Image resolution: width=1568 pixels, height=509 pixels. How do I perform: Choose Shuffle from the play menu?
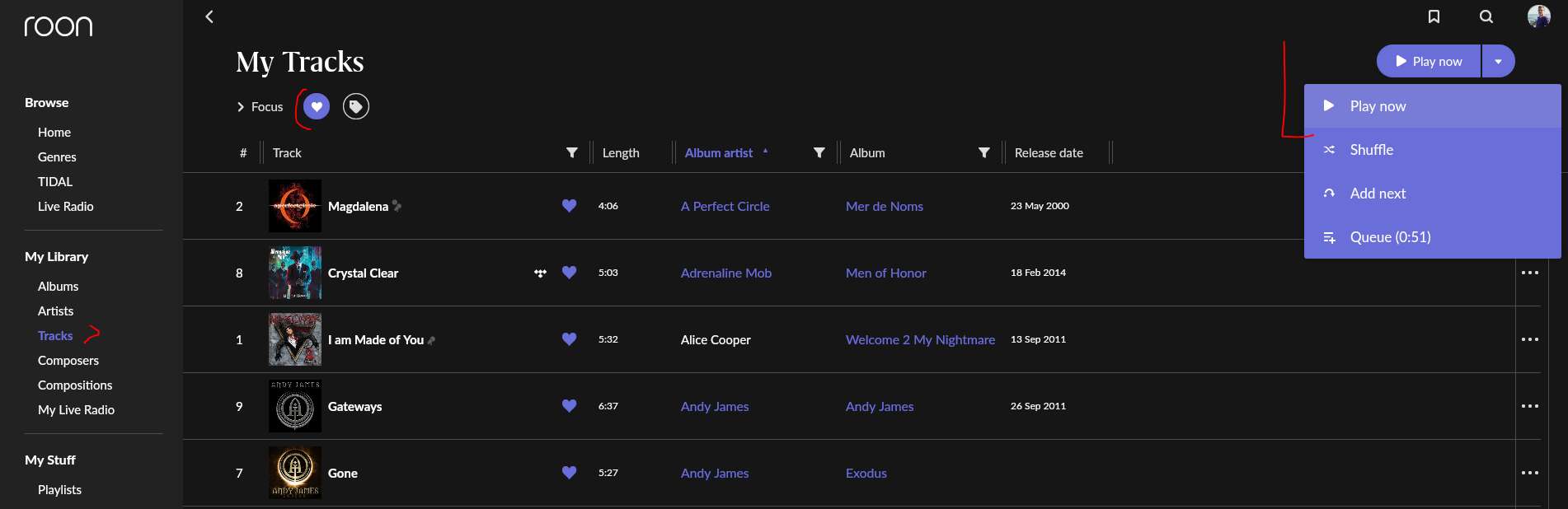1371,150
